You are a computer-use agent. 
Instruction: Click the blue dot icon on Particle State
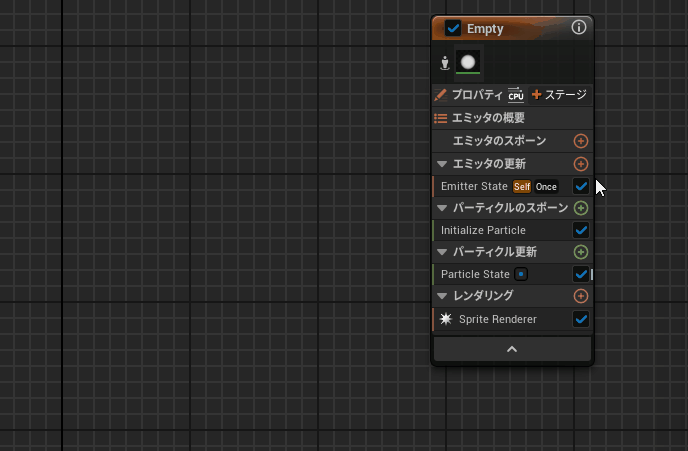521,274
